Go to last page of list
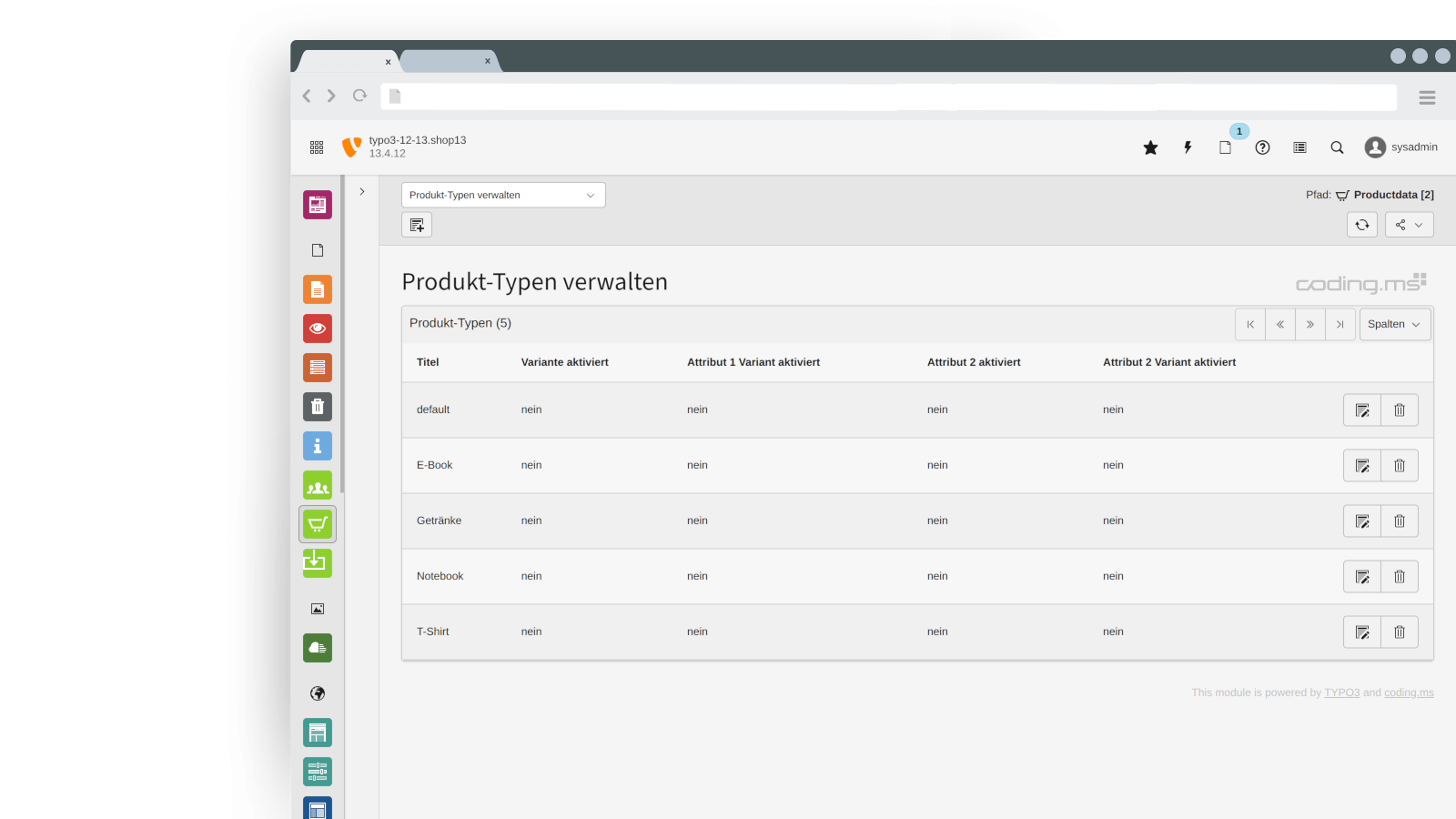The width and height of the screenshot is (1456, 819). point(1340,324)
